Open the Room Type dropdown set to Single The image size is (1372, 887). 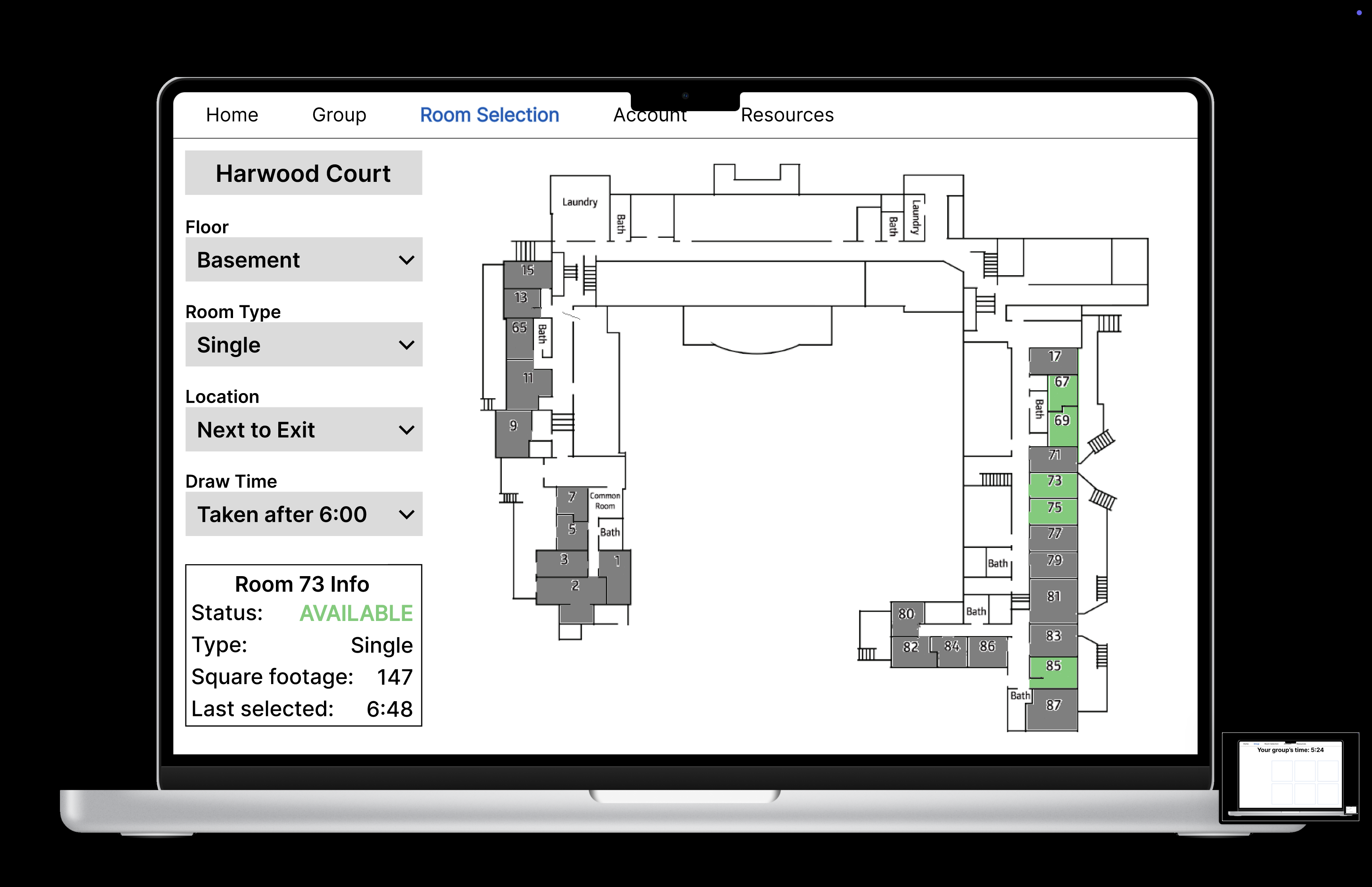[x=303, y=344]
